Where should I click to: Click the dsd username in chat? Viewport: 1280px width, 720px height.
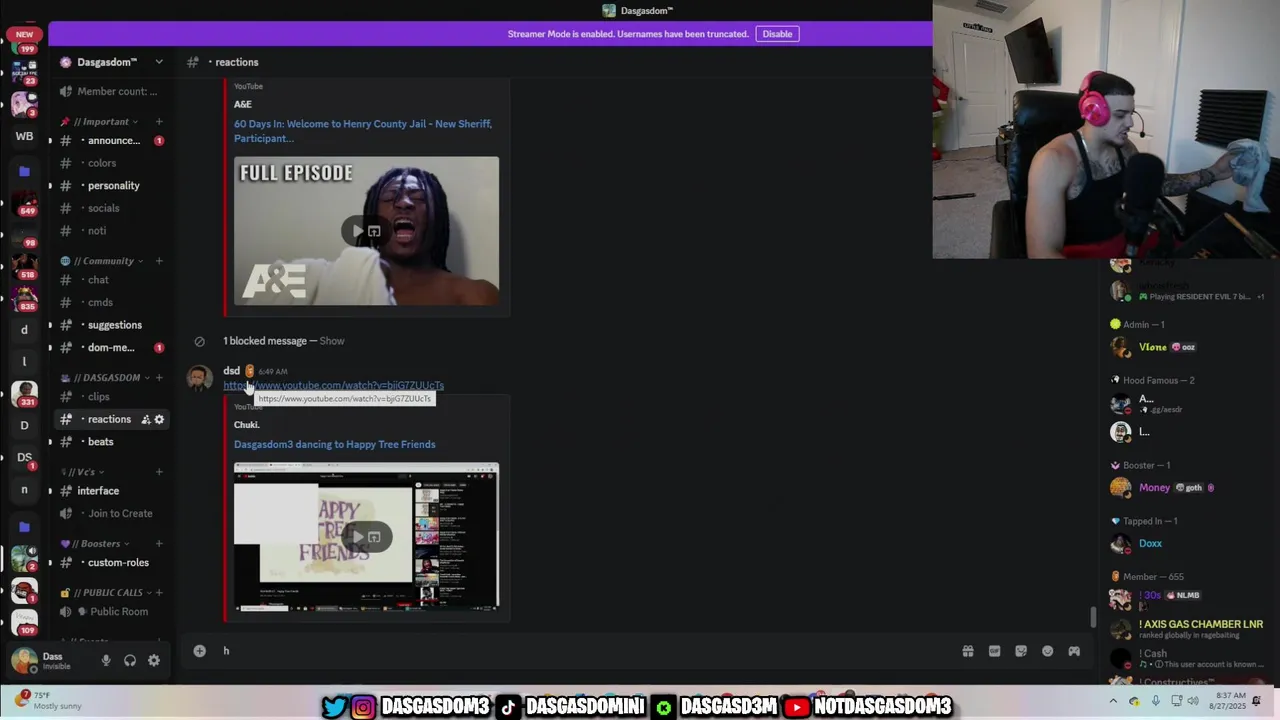231,371
